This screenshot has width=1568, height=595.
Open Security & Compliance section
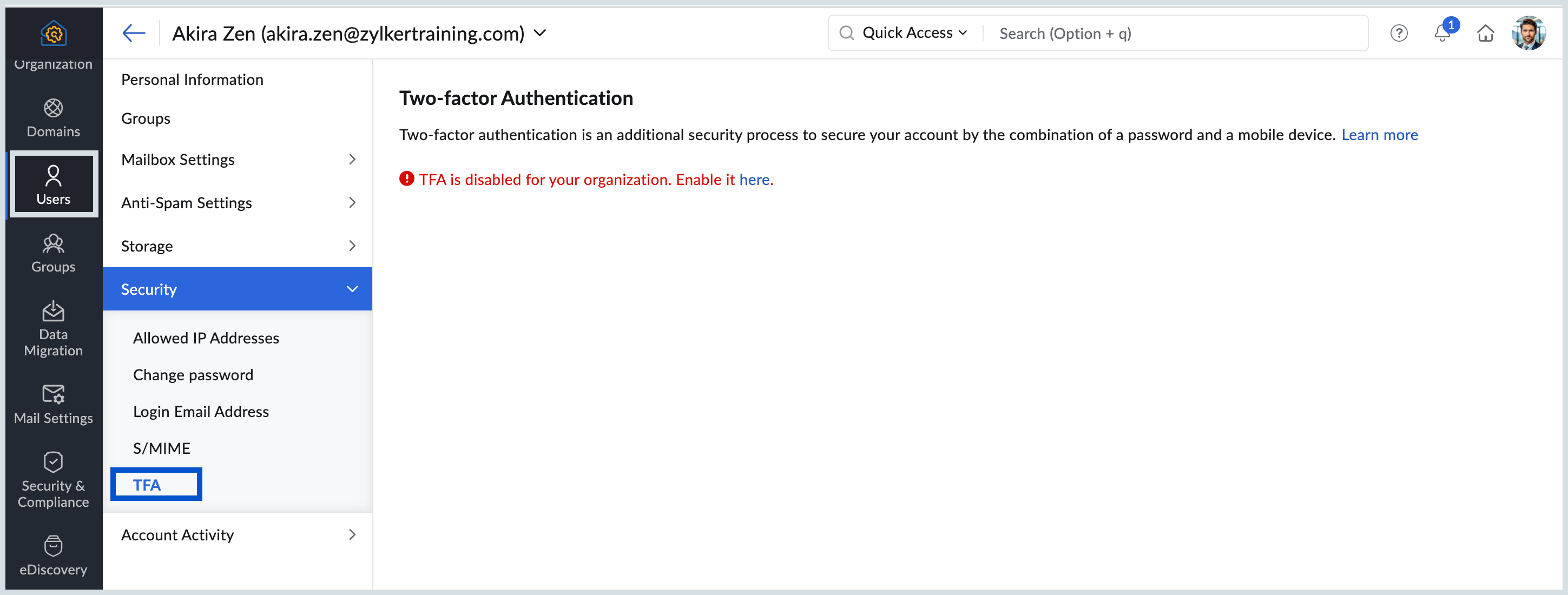(x=53, y=479)
